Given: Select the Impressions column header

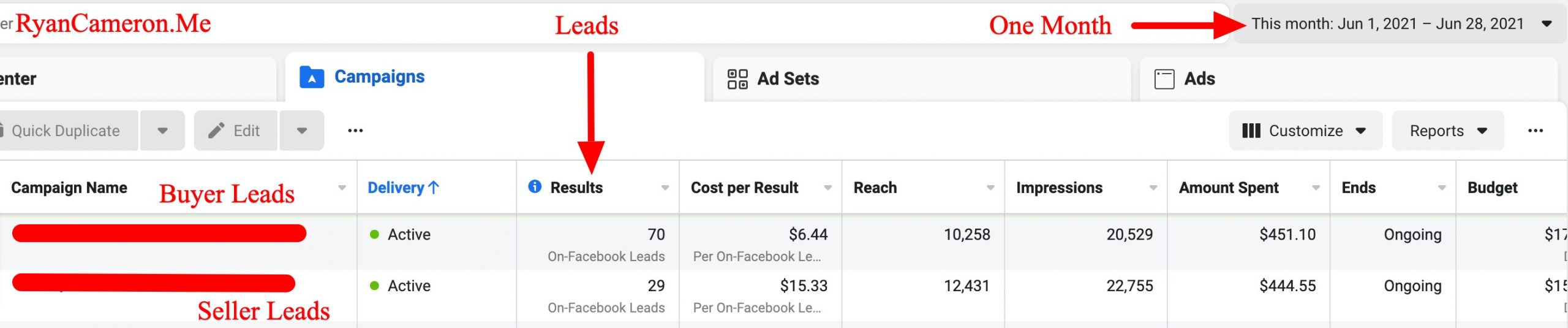Looking at the screenshot, I should coord(1059,188).
